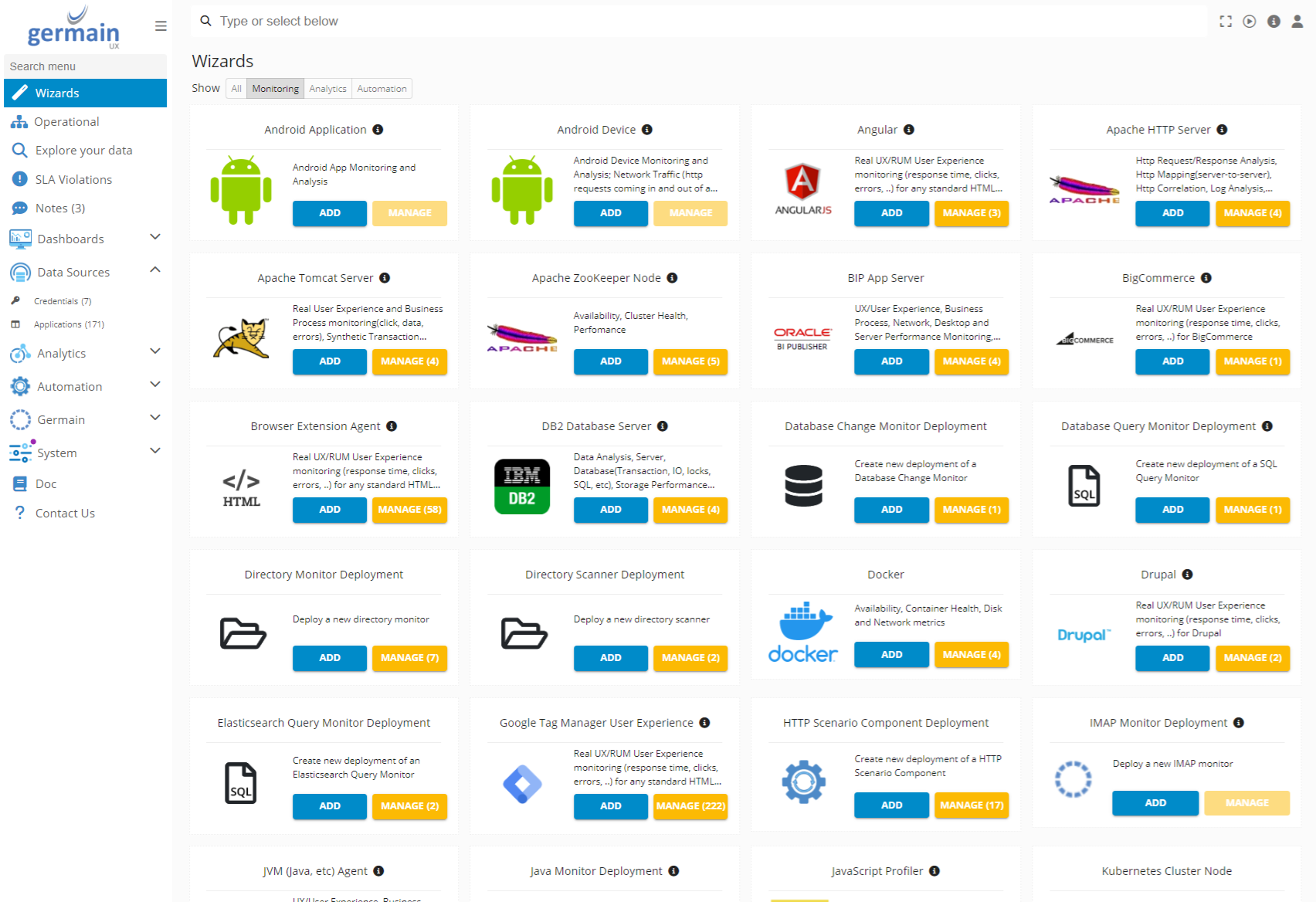
Task: Open Explore your data menu item
Action: coord(83,151)
